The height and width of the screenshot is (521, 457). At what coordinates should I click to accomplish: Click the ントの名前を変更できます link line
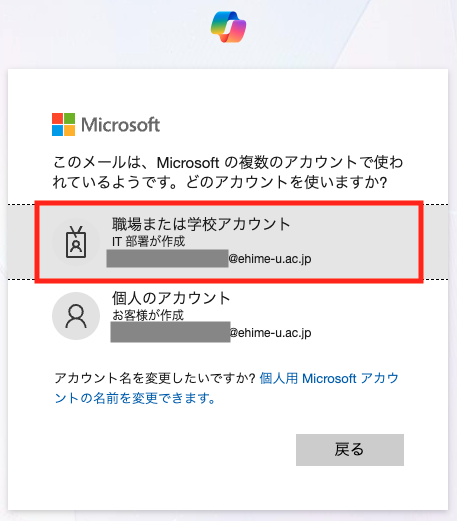click(x=135, y=398)
